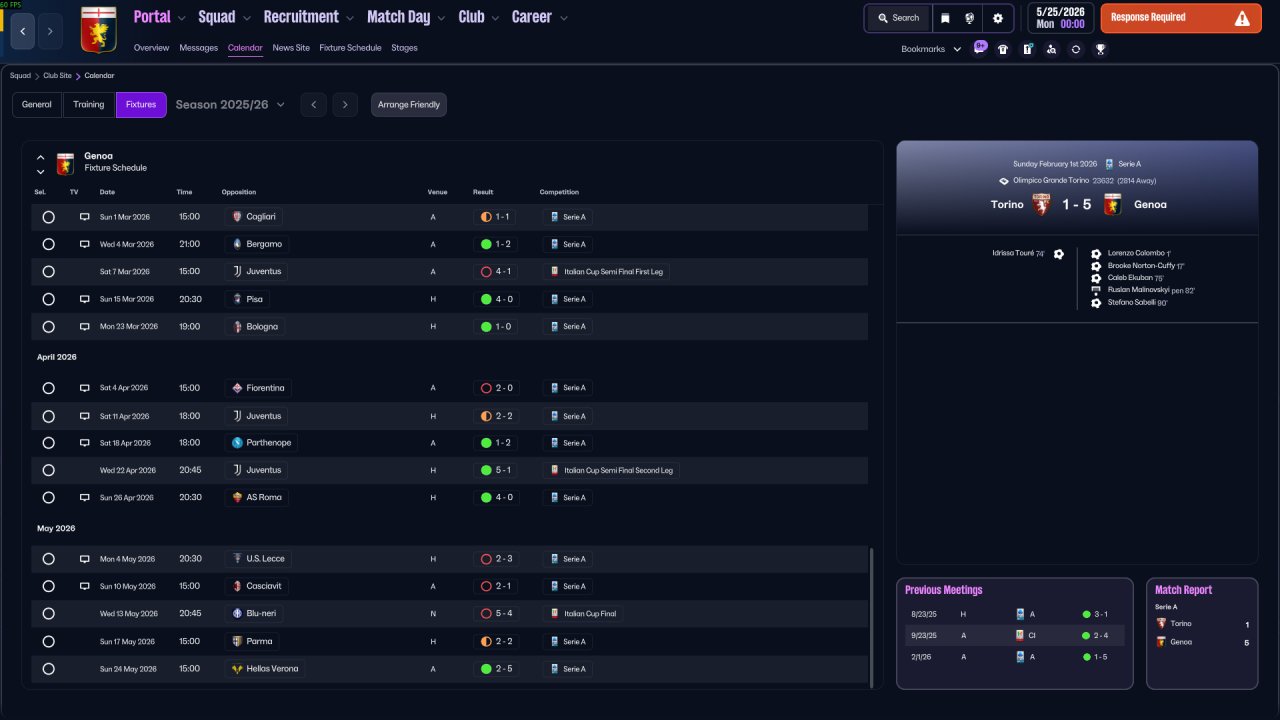Click TV icon for Bergamo fixture
This screenshot has width=1280, height=720.
coord(85,244)
